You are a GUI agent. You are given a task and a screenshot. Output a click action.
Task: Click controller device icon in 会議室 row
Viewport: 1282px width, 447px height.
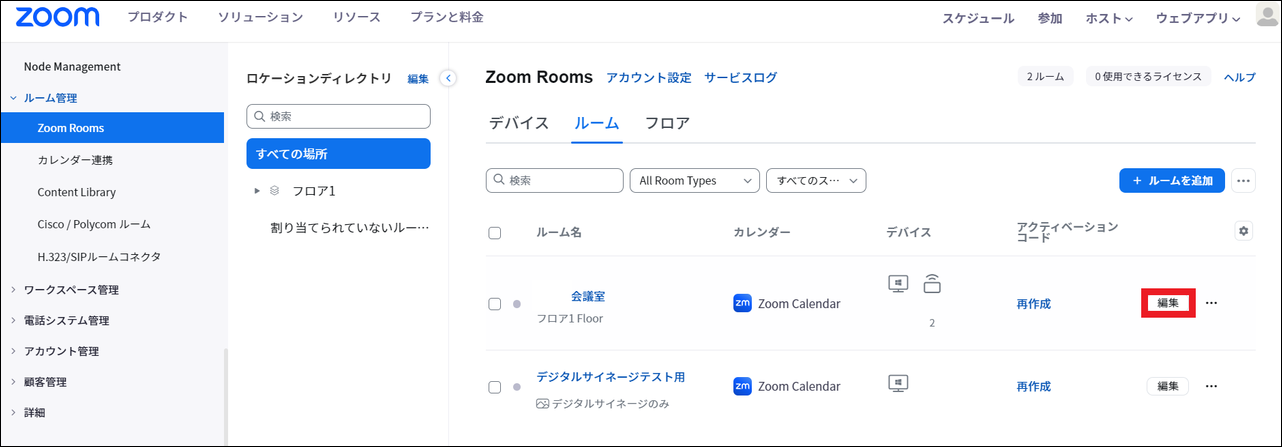tap(932, 283)
